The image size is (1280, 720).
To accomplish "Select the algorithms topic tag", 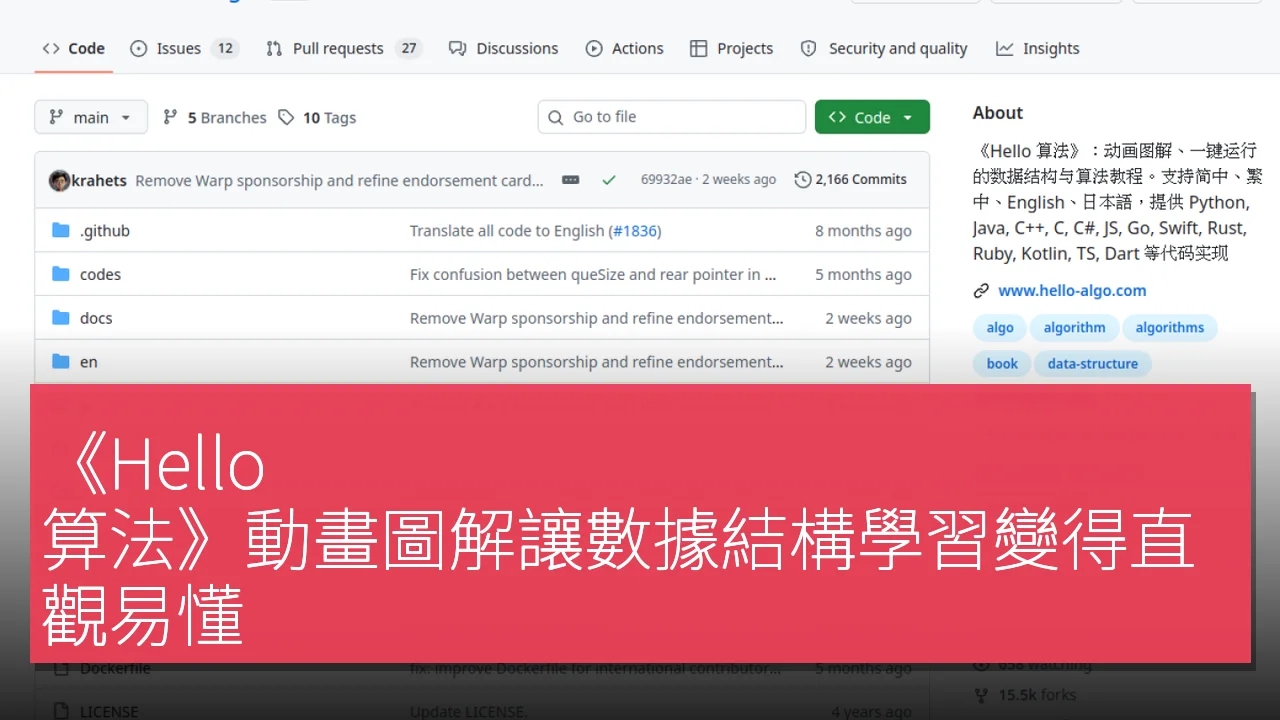I will pyautogui.click(x=1170, y=327).
